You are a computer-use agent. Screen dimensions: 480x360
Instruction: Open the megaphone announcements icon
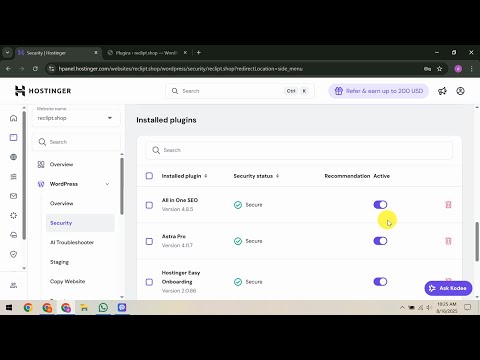tap(442, 91)
